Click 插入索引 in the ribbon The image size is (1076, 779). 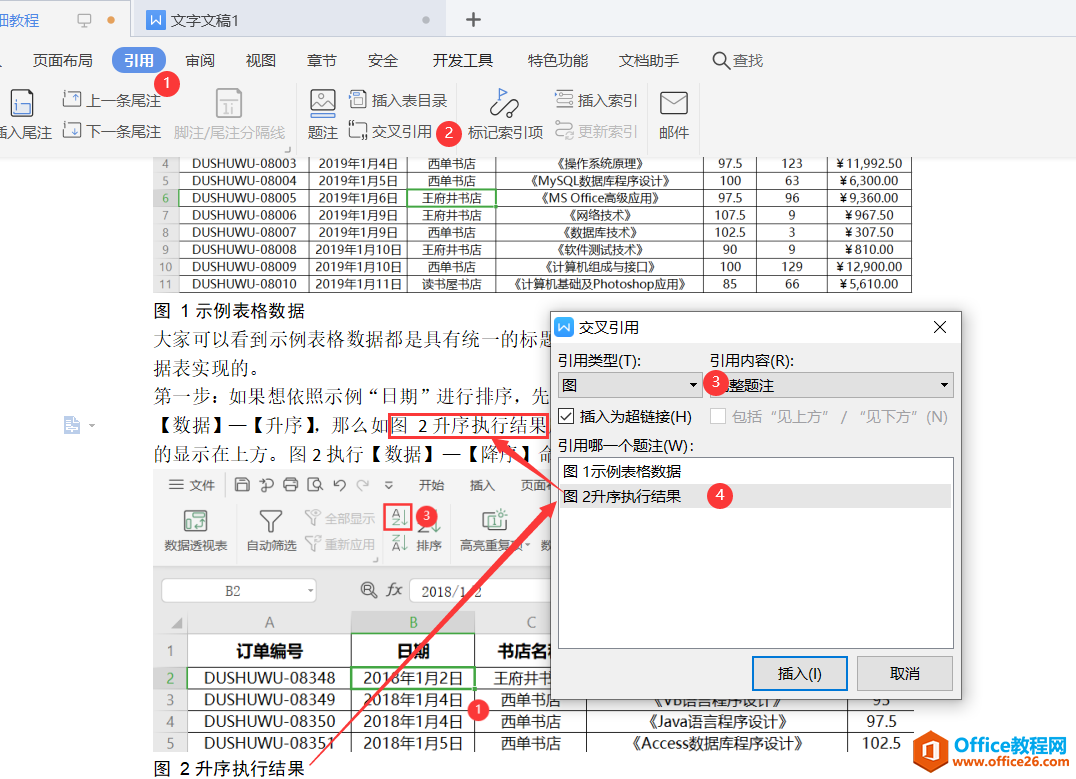(596, 100)
